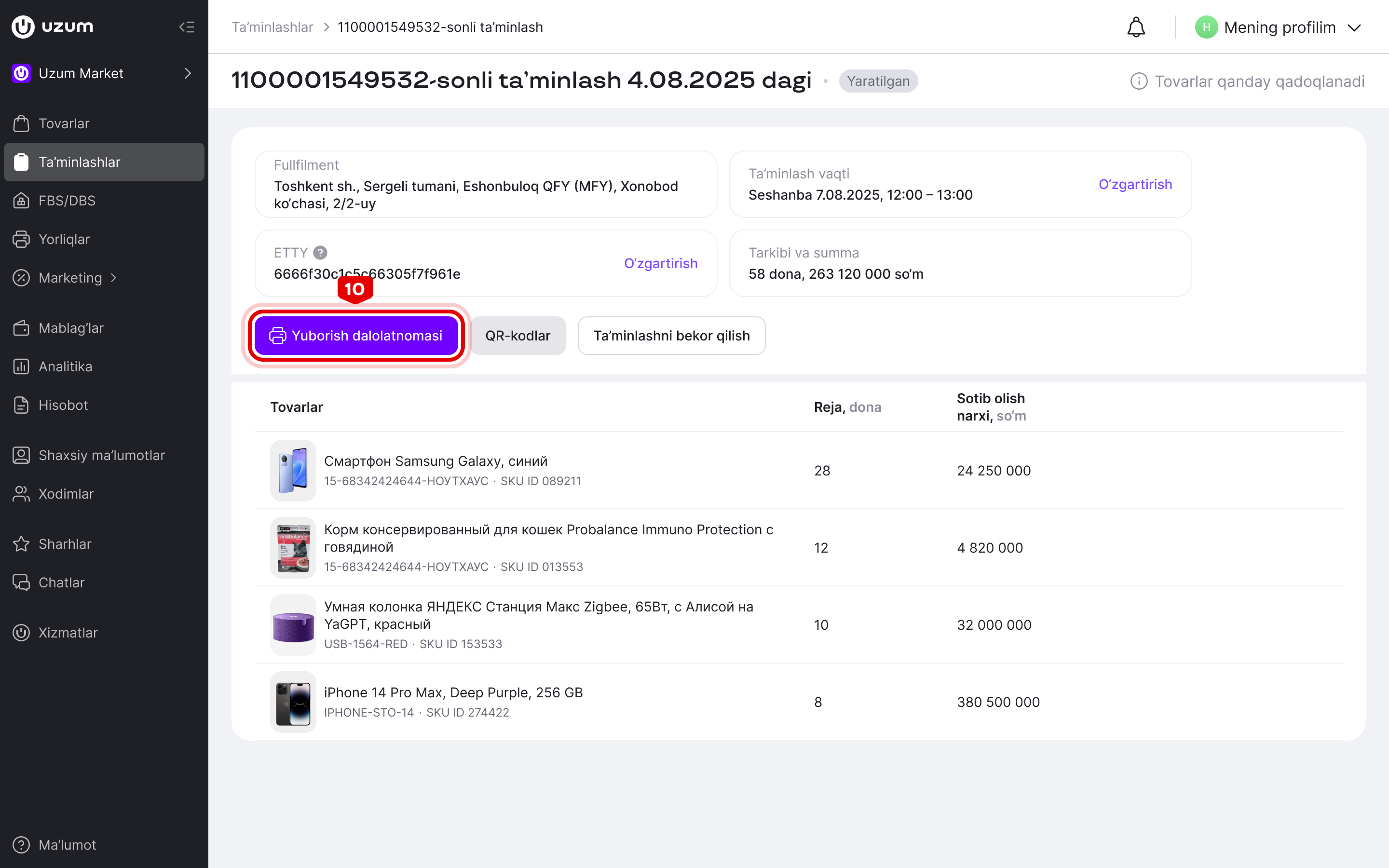Image resolution: width=1389 pixels, height=868 pixels.
Task: Click the Mablag'lar wallet icon
Action: point(21,328)
